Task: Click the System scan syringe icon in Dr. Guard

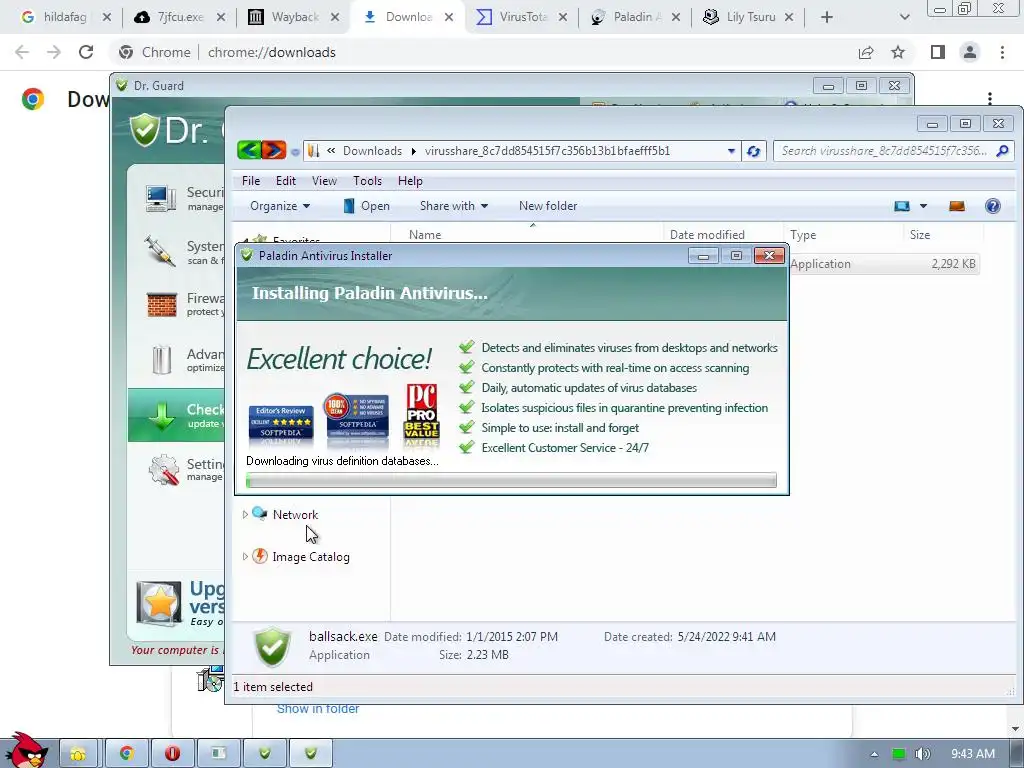Action: pyautogui.click(x=161, y=251)
